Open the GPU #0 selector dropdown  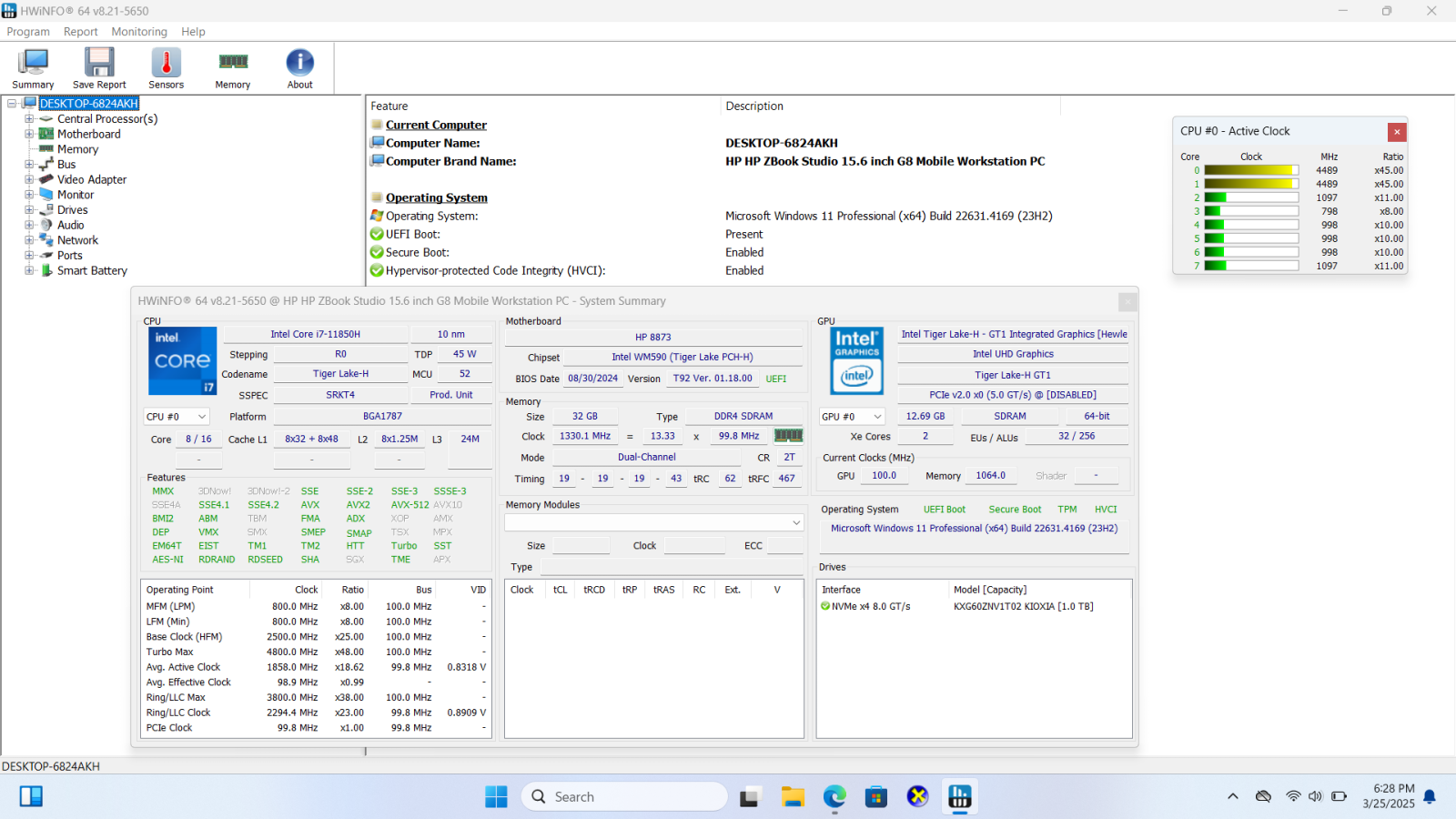852,417
